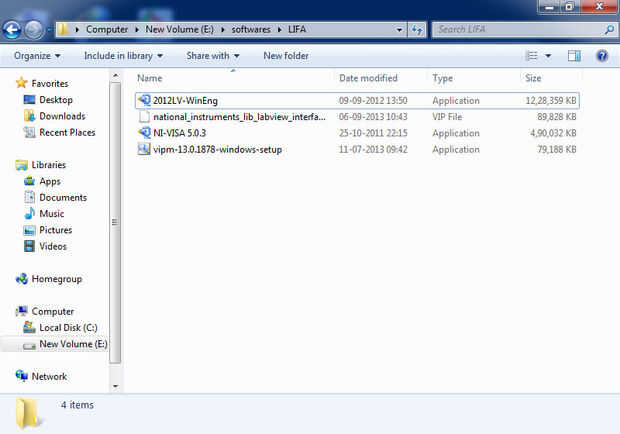Click the 2012LV-WinEng application icon
The height and width of the screenshot is (434, 620).
[144, 100]
